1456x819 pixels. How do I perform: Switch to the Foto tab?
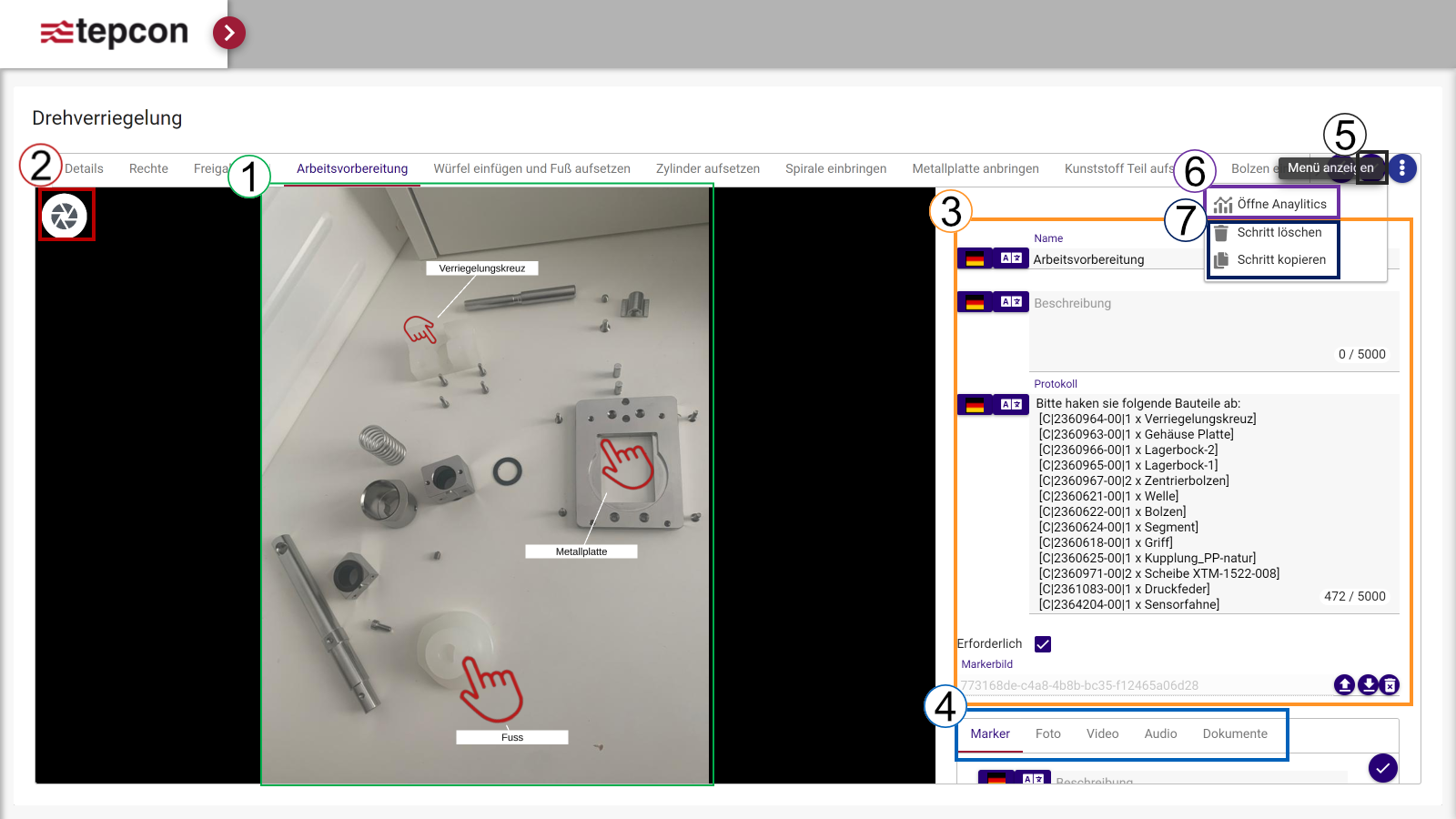click(x=1047, y=733)
